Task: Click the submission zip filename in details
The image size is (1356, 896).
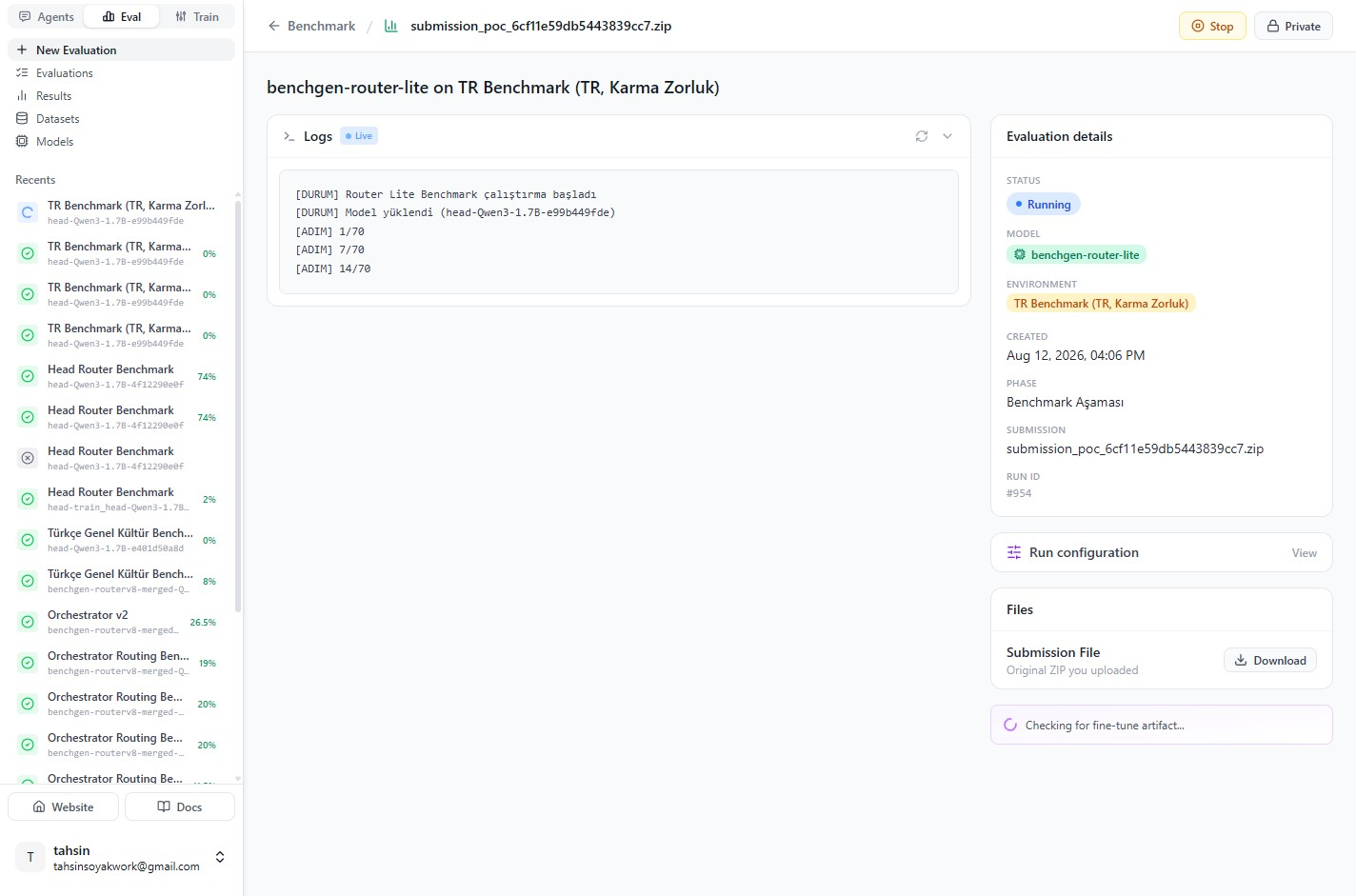Action: (x=1135, y=448)
